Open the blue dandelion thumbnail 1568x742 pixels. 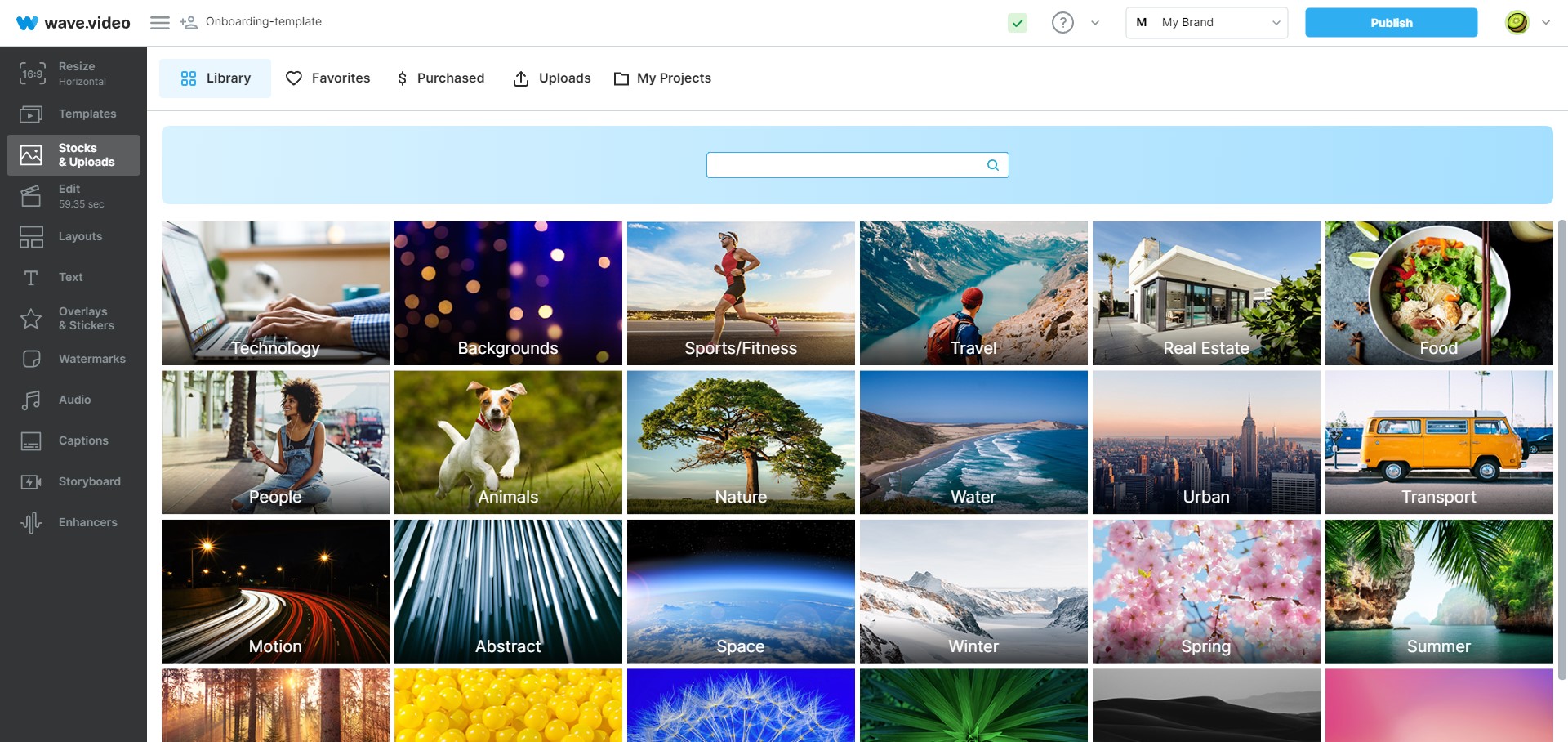741,705
